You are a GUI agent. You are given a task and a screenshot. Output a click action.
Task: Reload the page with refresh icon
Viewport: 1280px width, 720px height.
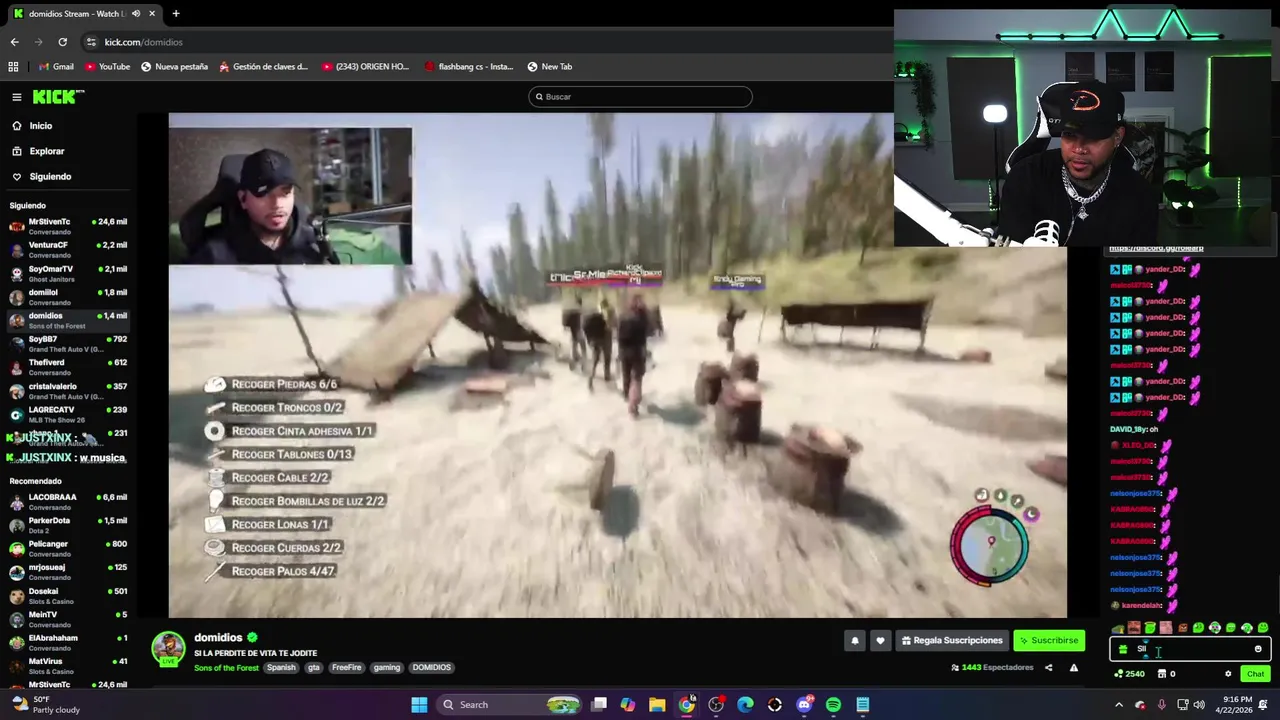pyautogui.click(x=62, y=42)
